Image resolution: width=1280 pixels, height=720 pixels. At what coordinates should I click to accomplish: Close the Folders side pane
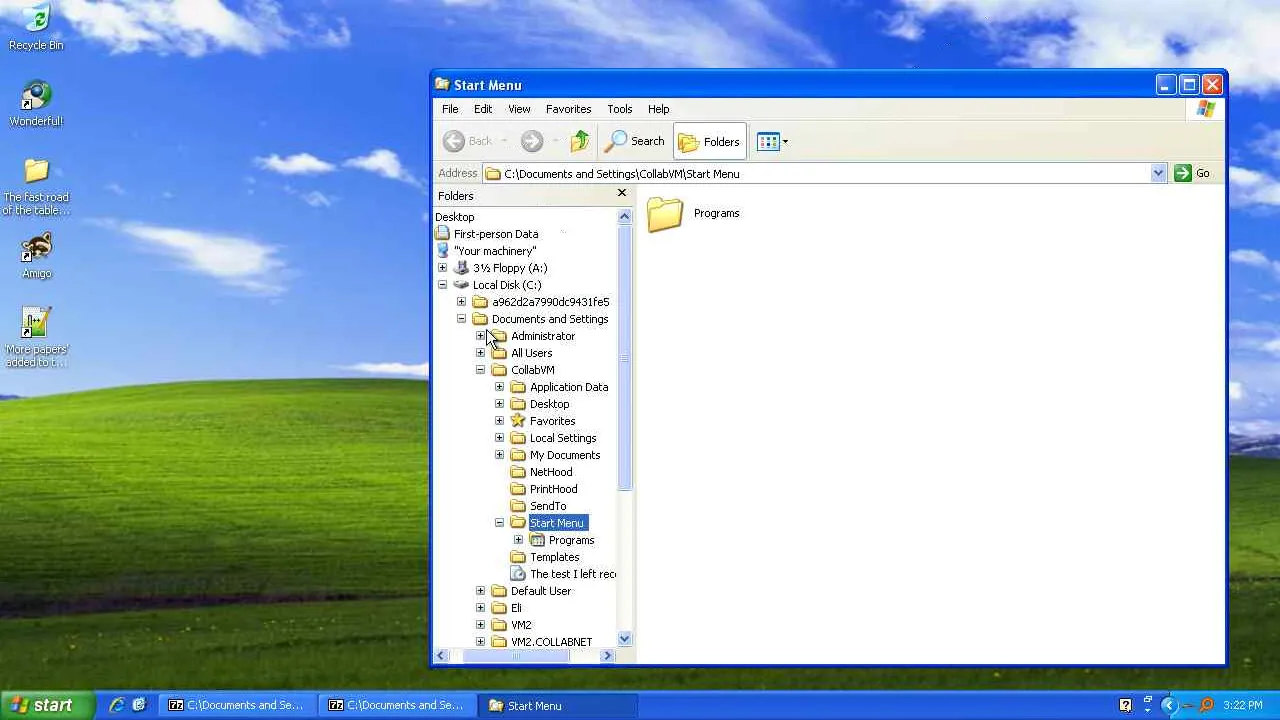[x=622, y=193]
